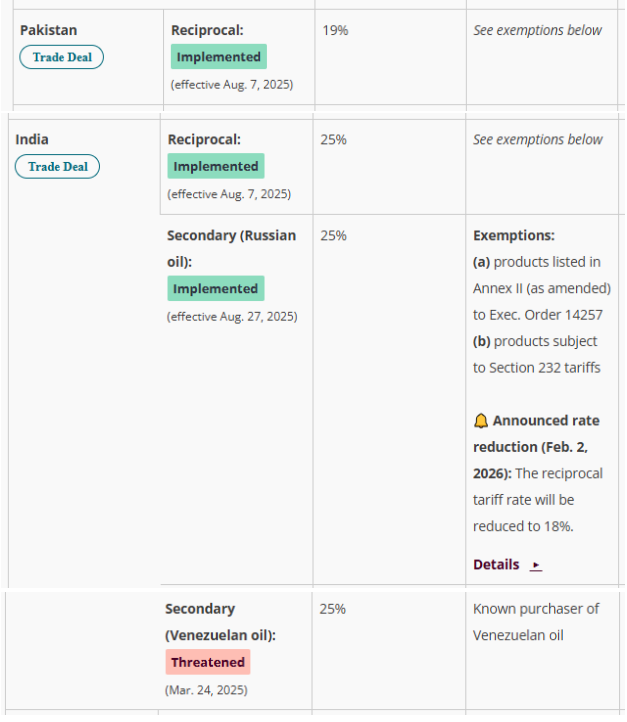Click India's Trade Deal badge

(x=57, y=166)
